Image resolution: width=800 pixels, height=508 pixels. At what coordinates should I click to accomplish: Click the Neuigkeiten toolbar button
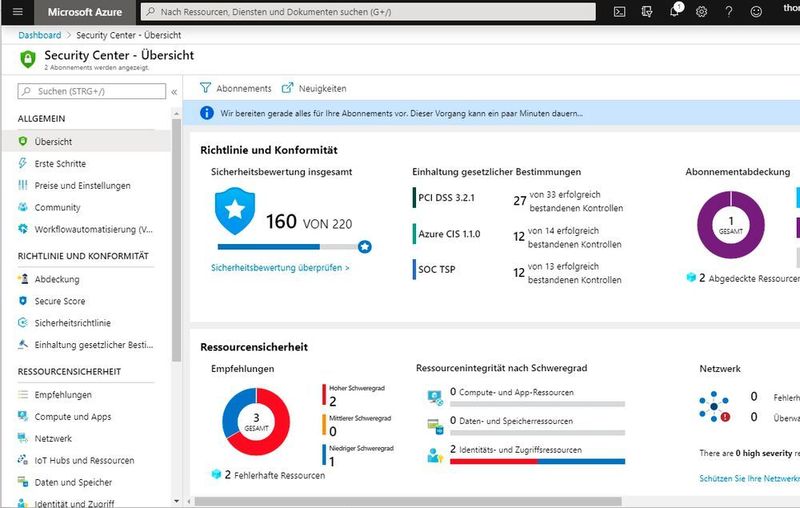click(x=314, y=88)
